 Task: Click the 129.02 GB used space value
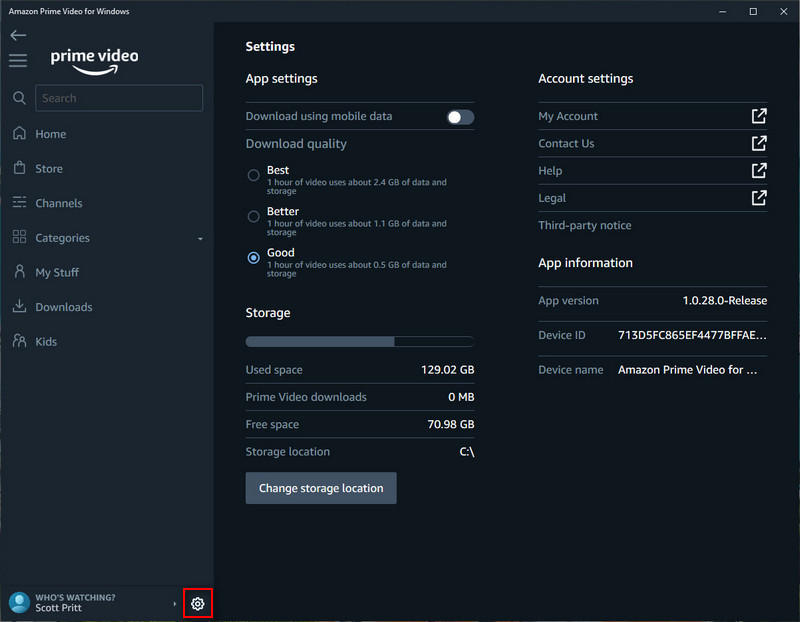point(447,369)
